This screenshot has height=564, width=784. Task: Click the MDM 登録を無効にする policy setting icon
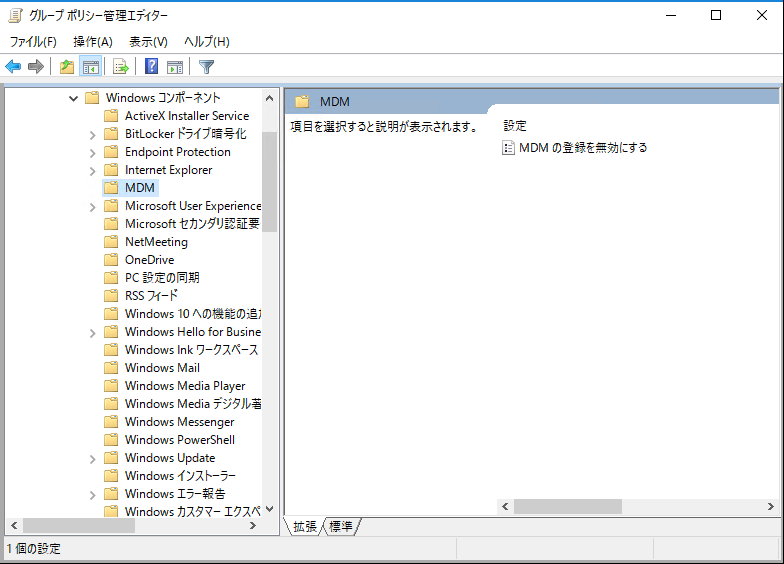click(x=508, y=148)
